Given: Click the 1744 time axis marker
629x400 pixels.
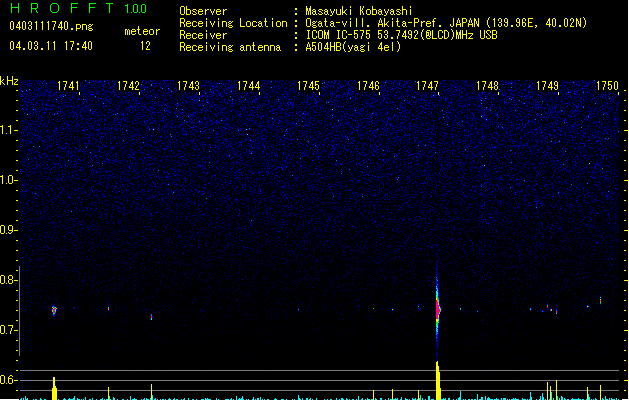Looking at the screenshot, I should pos(248,86).
